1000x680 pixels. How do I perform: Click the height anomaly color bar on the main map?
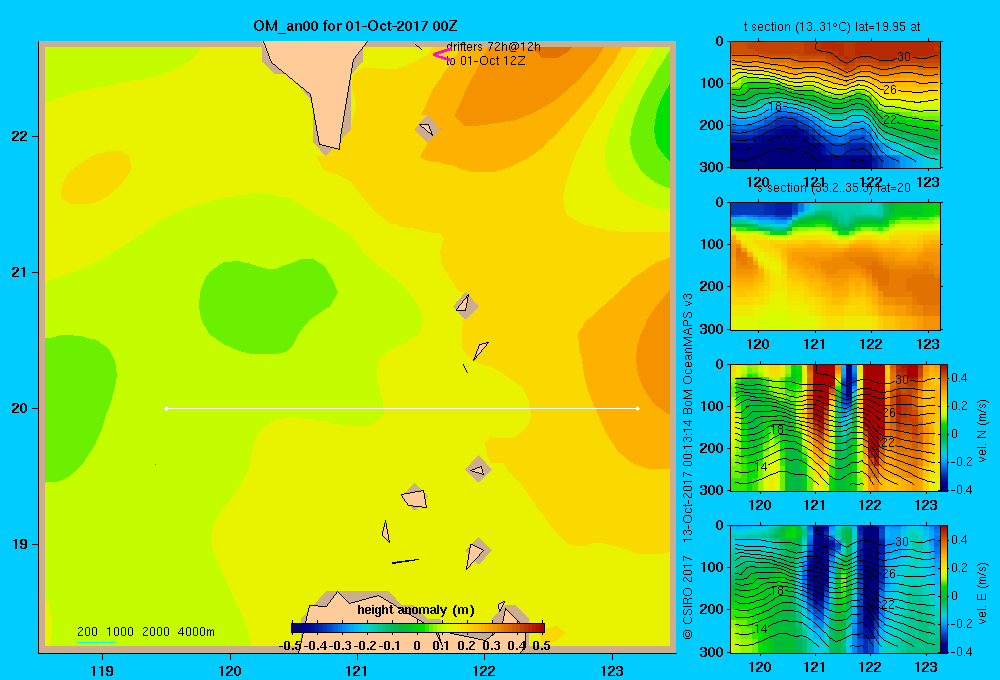coord(418,628)
